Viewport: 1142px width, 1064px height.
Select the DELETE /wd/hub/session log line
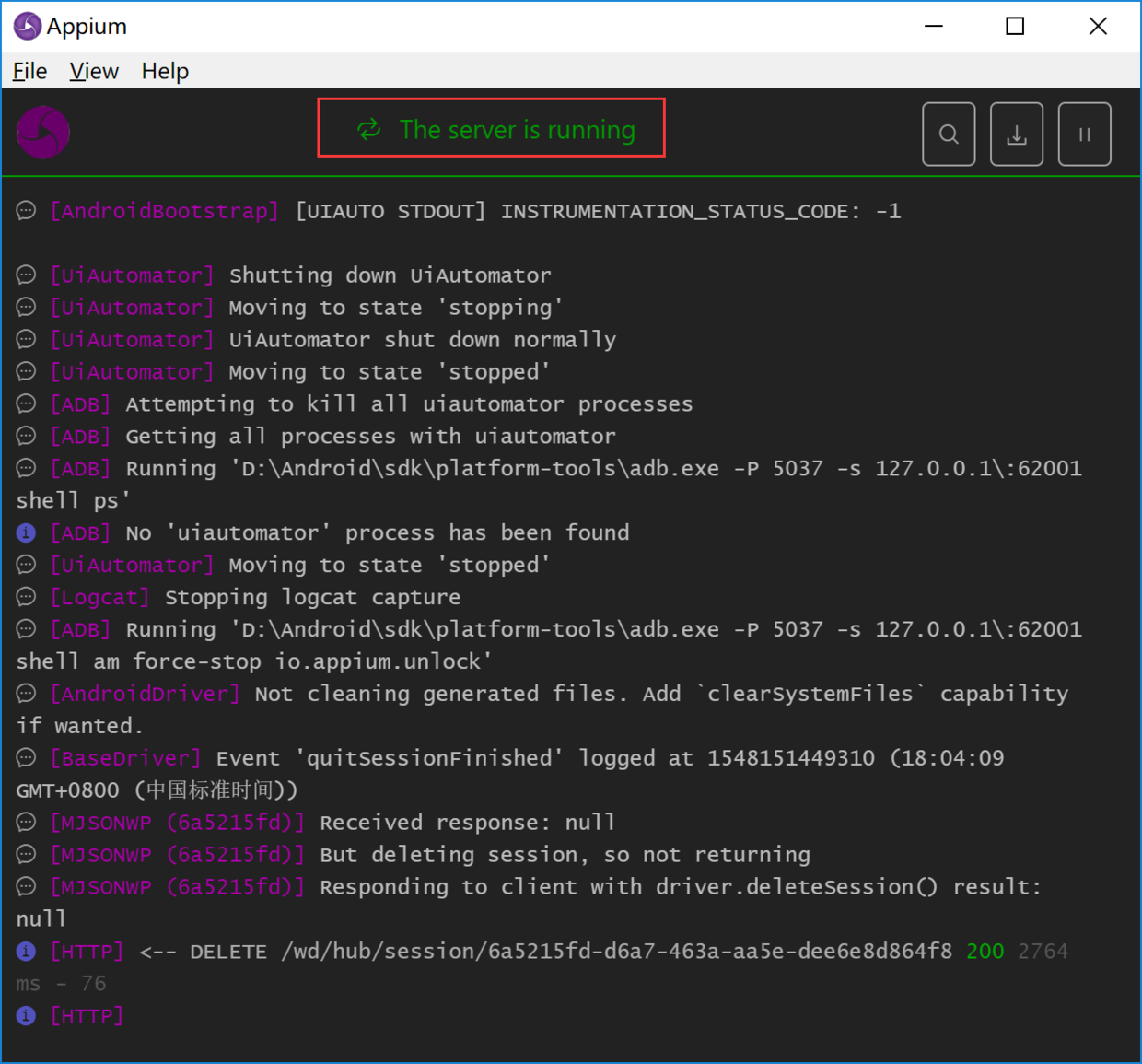pos(542,967)
